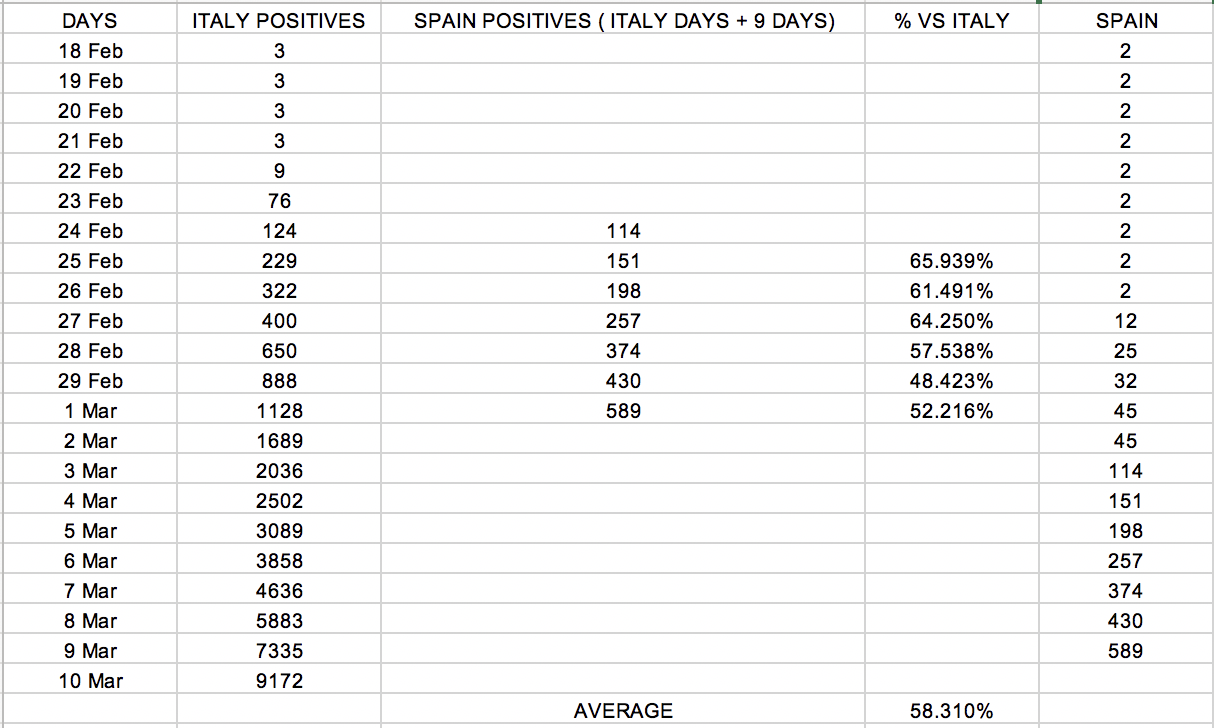Click the Italy positives value 9172

[x=279, y=681]
